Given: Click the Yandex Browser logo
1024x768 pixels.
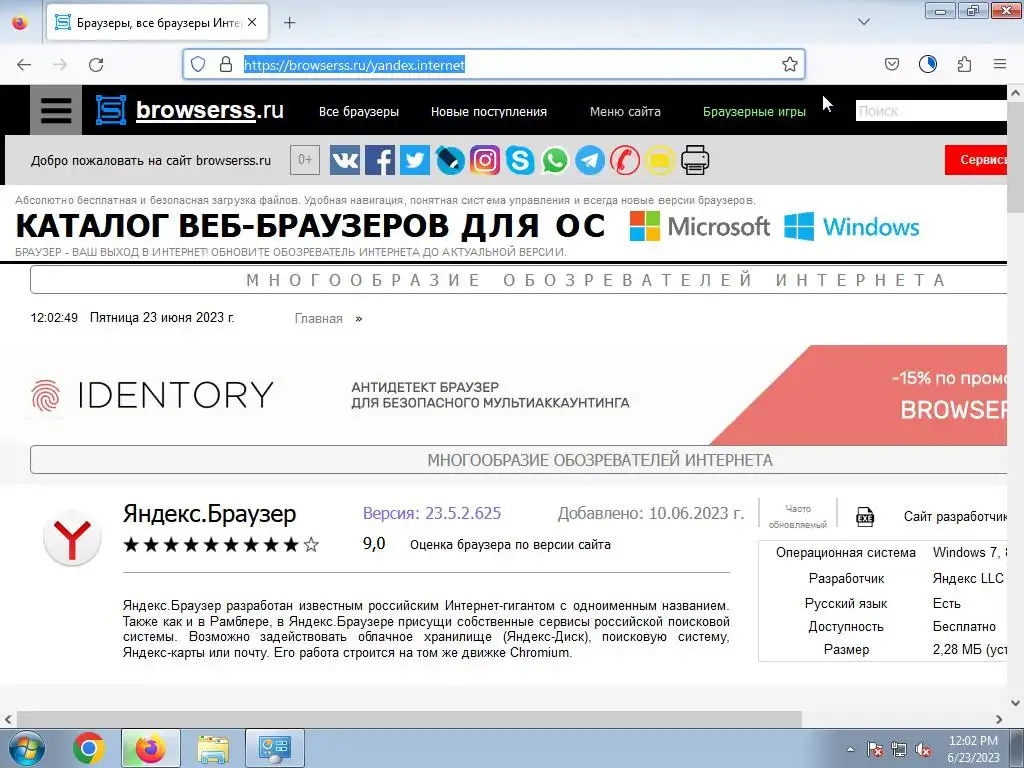Looking at the screenshot, I should (72, 539).
